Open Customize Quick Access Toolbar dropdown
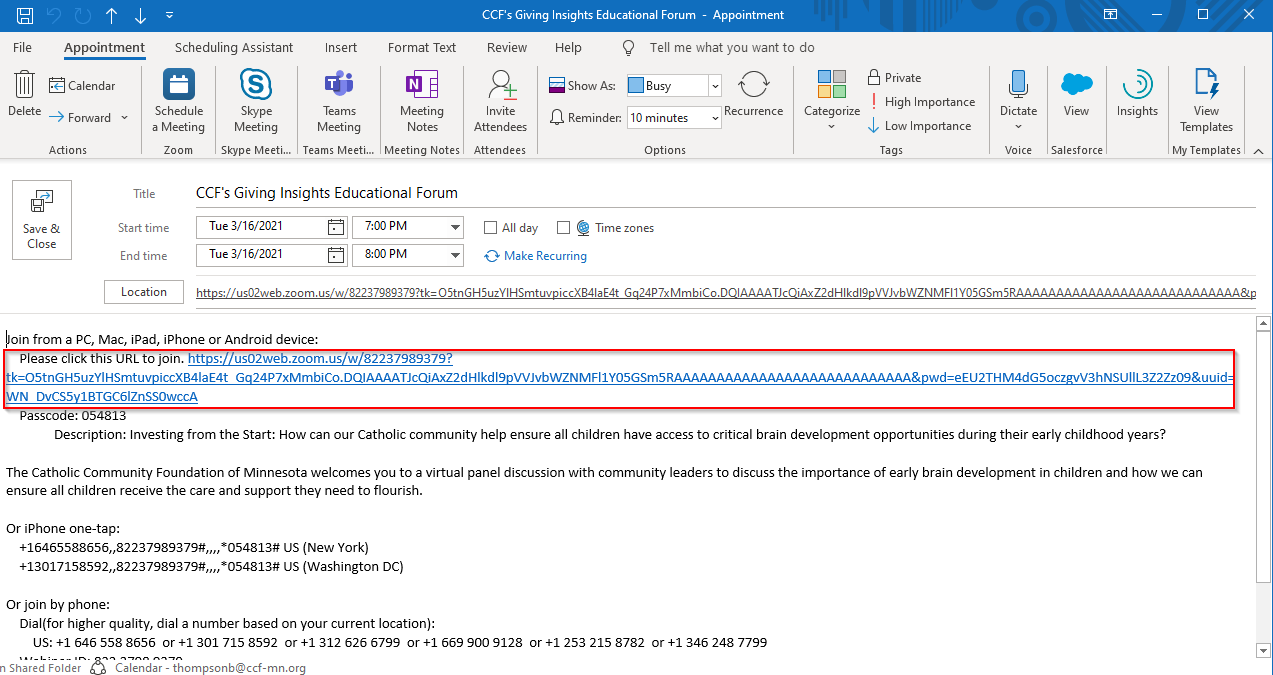 169,15
